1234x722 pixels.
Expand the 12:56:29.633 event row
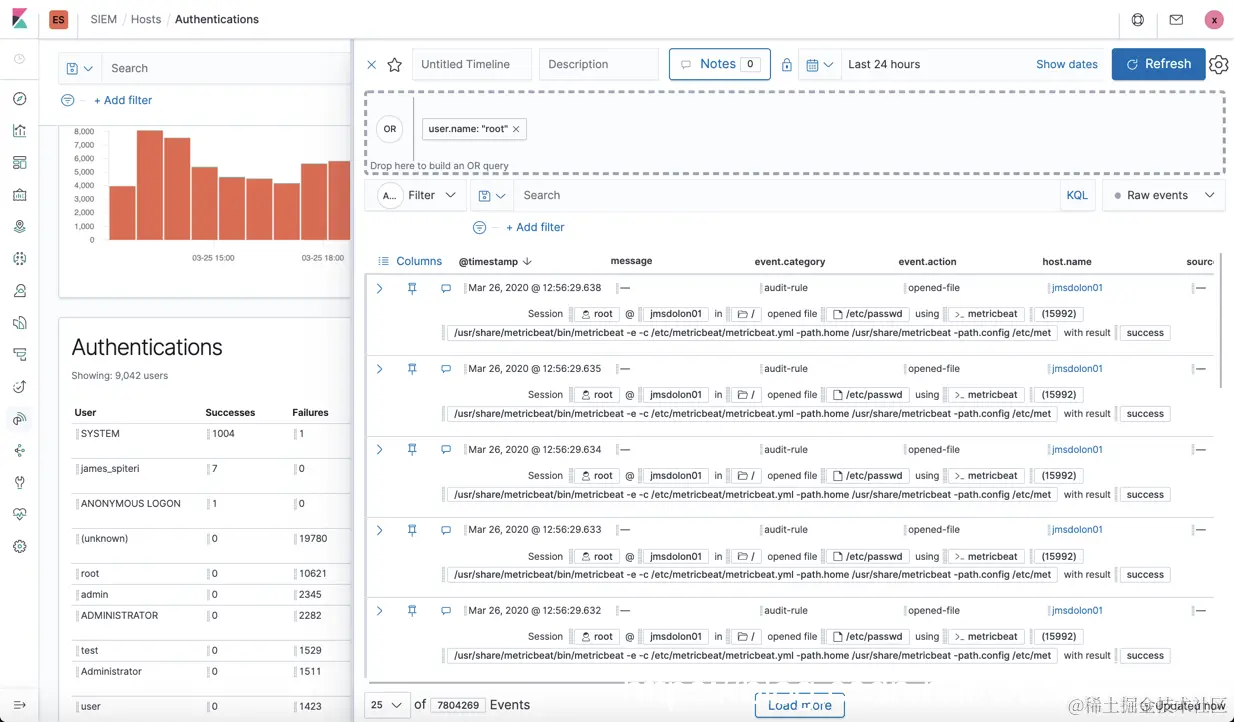(x=380, y=530)
